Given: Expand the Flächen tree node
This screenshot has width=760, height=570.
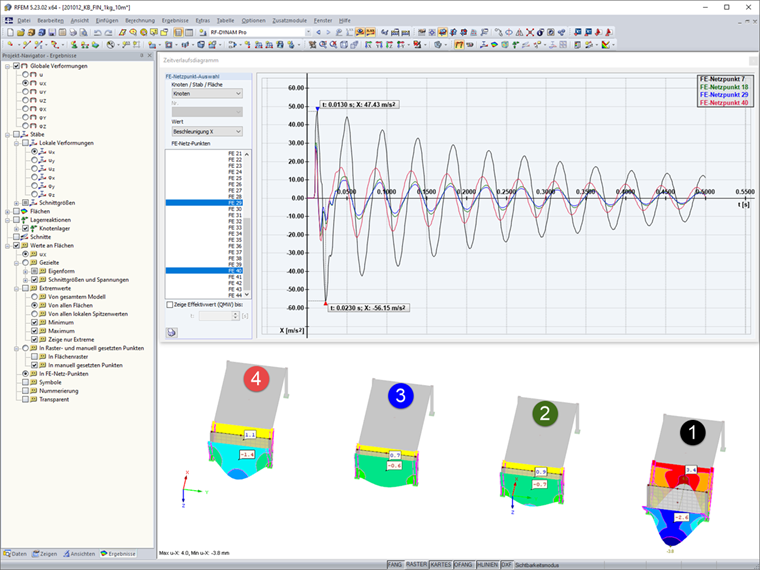Looking at the screenshot, I should [x=7, y=211].
